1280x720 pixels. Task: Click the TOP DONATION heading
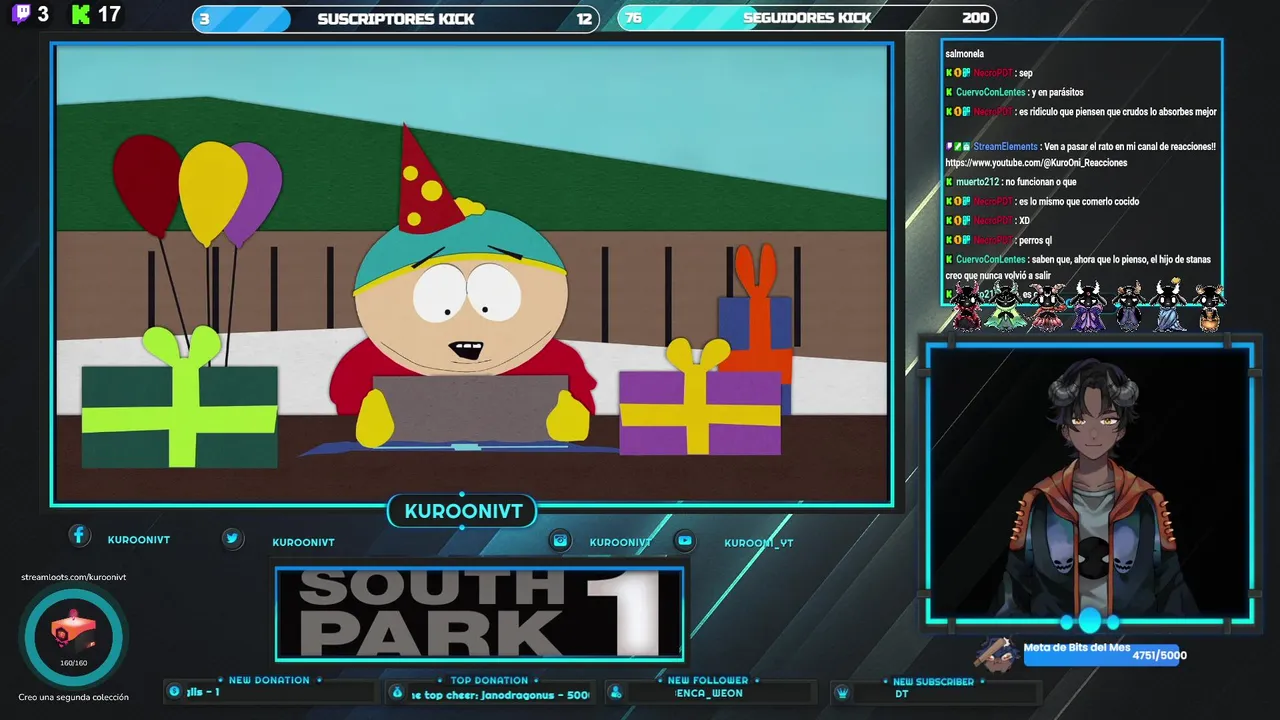pos(489,681)
